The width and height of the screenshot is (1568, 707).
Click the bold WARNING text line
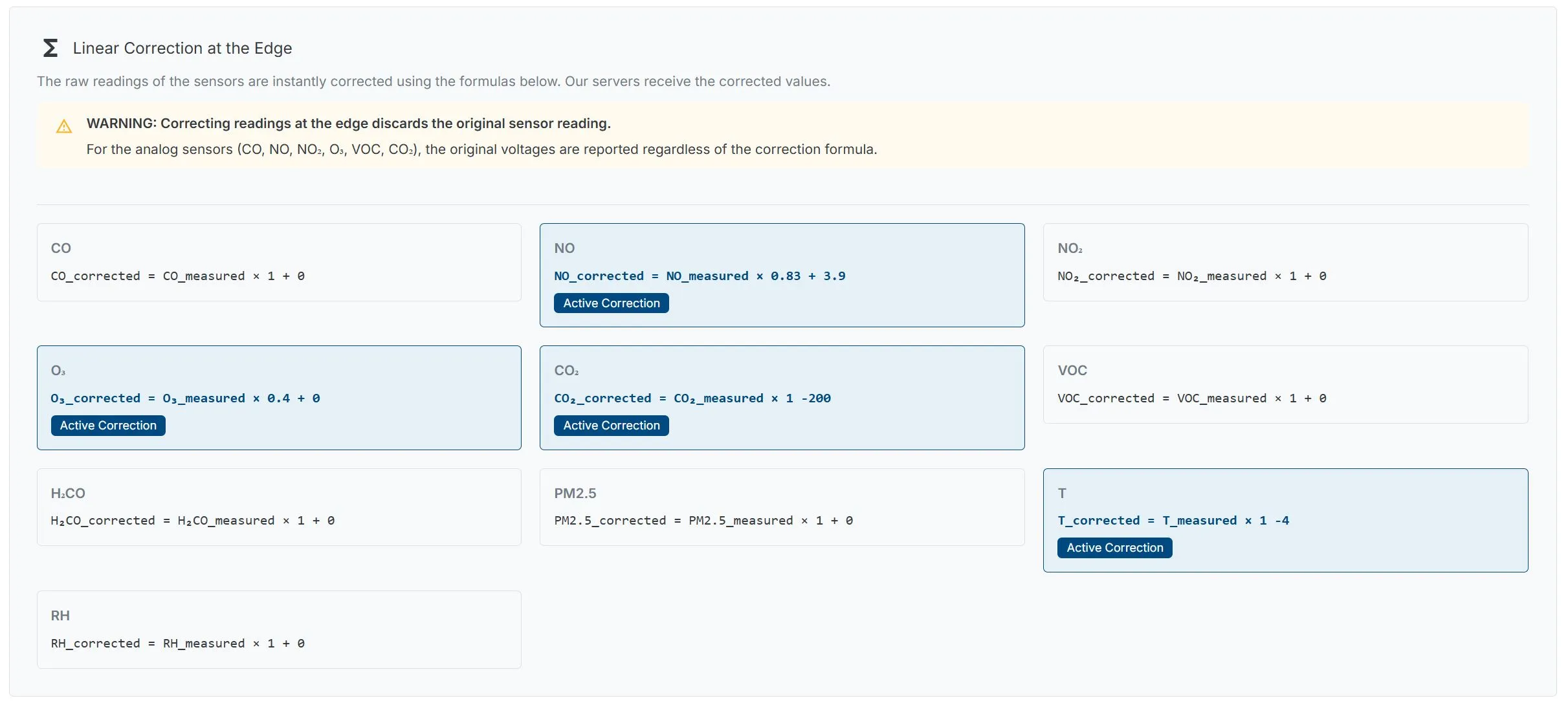348,124
